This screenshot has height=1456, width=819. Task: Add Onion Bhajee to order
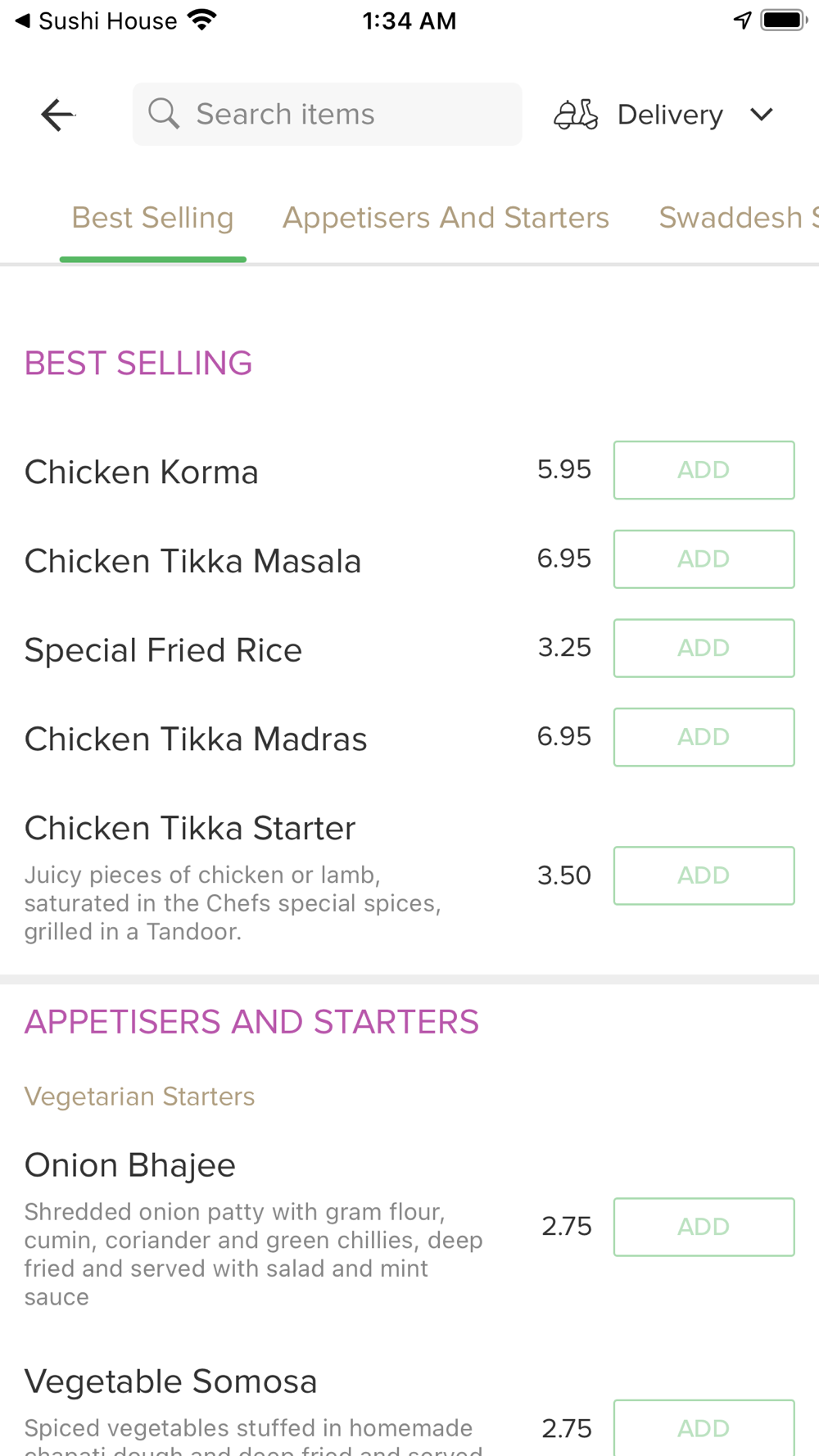(x=704, y=1227)
